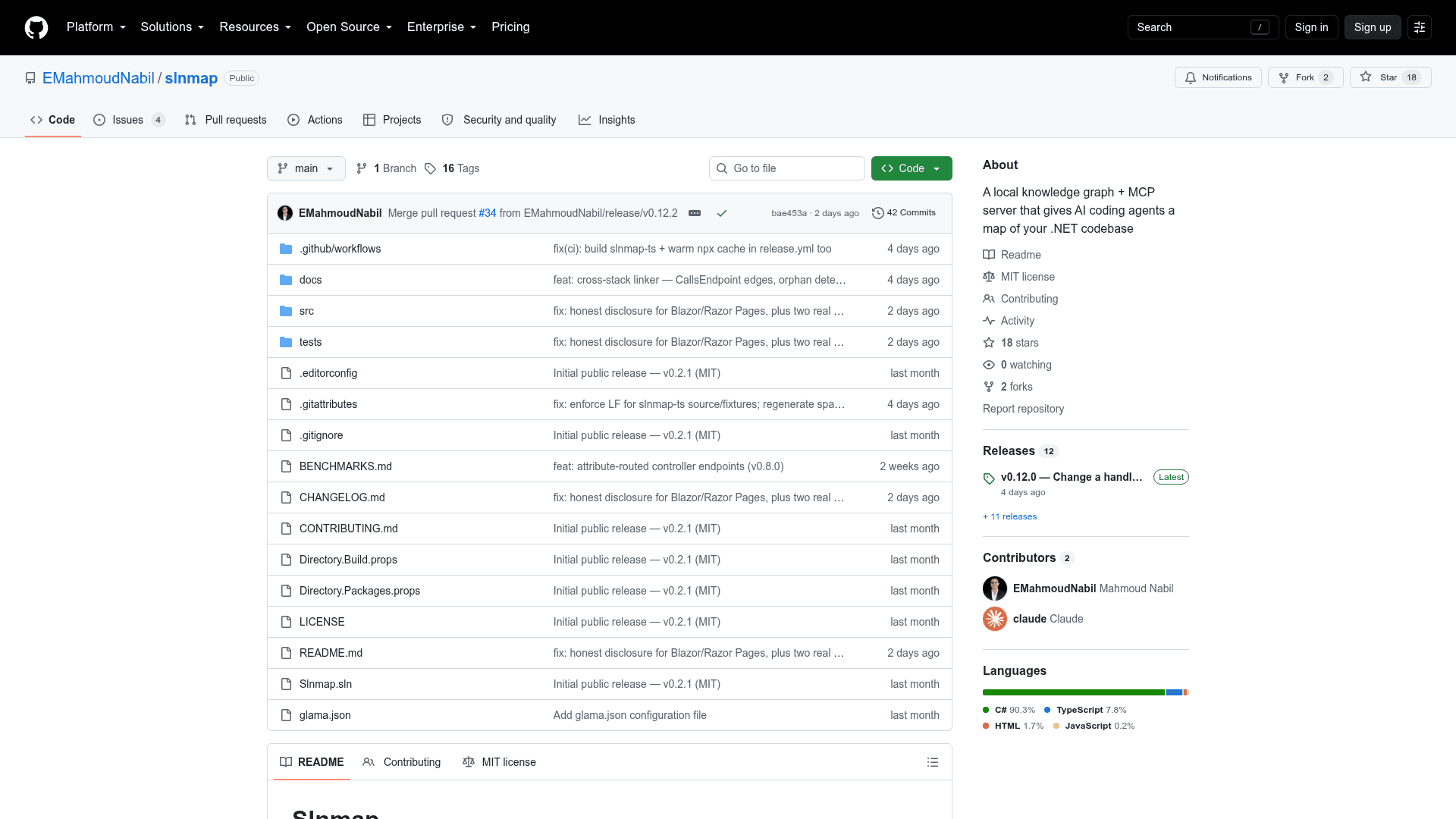Click the commit status checkmark icon
Viewport: 1456px width, 819px height.
722,213
